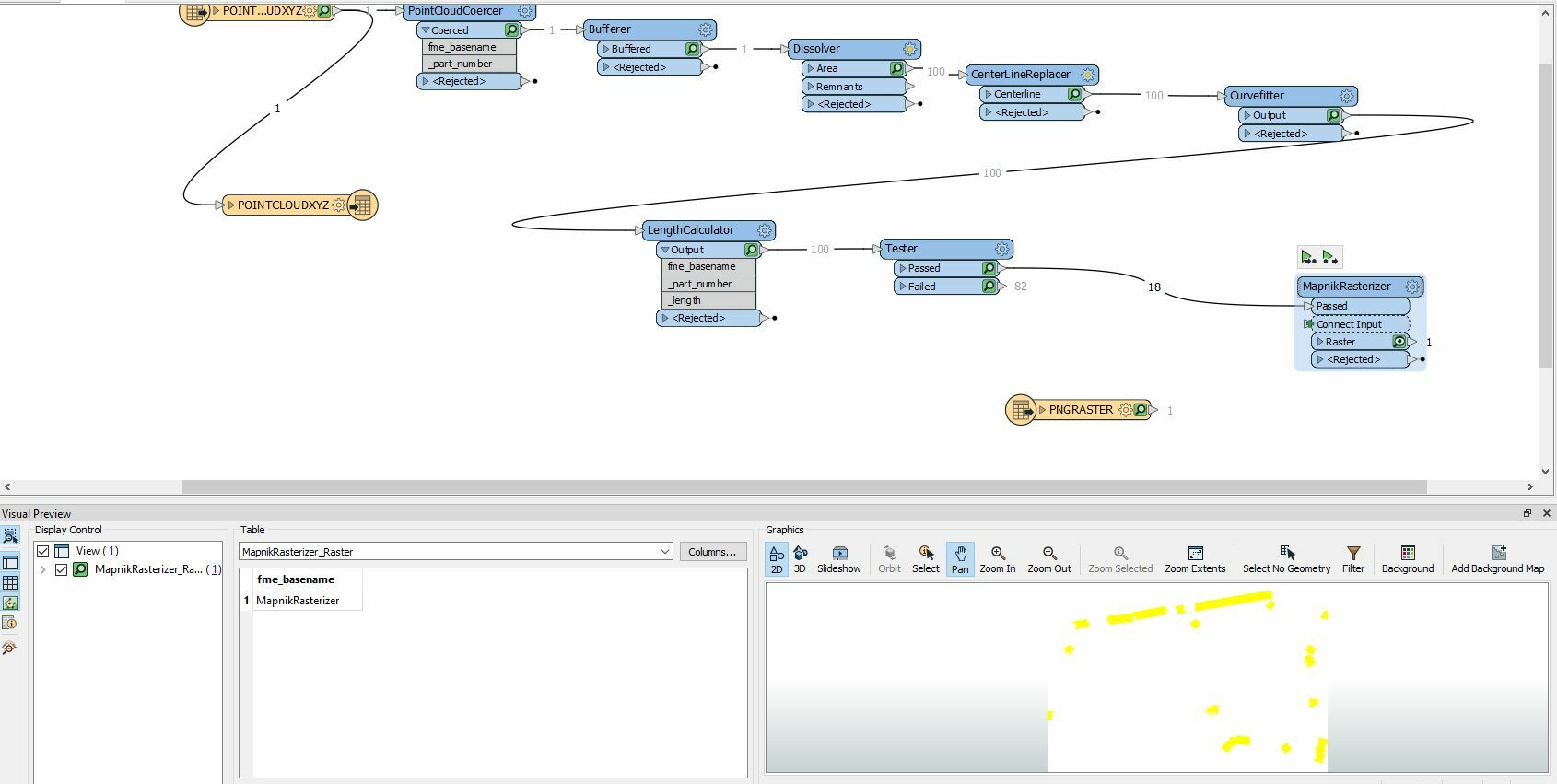Click the View feature count link

(x=111, y=551)
